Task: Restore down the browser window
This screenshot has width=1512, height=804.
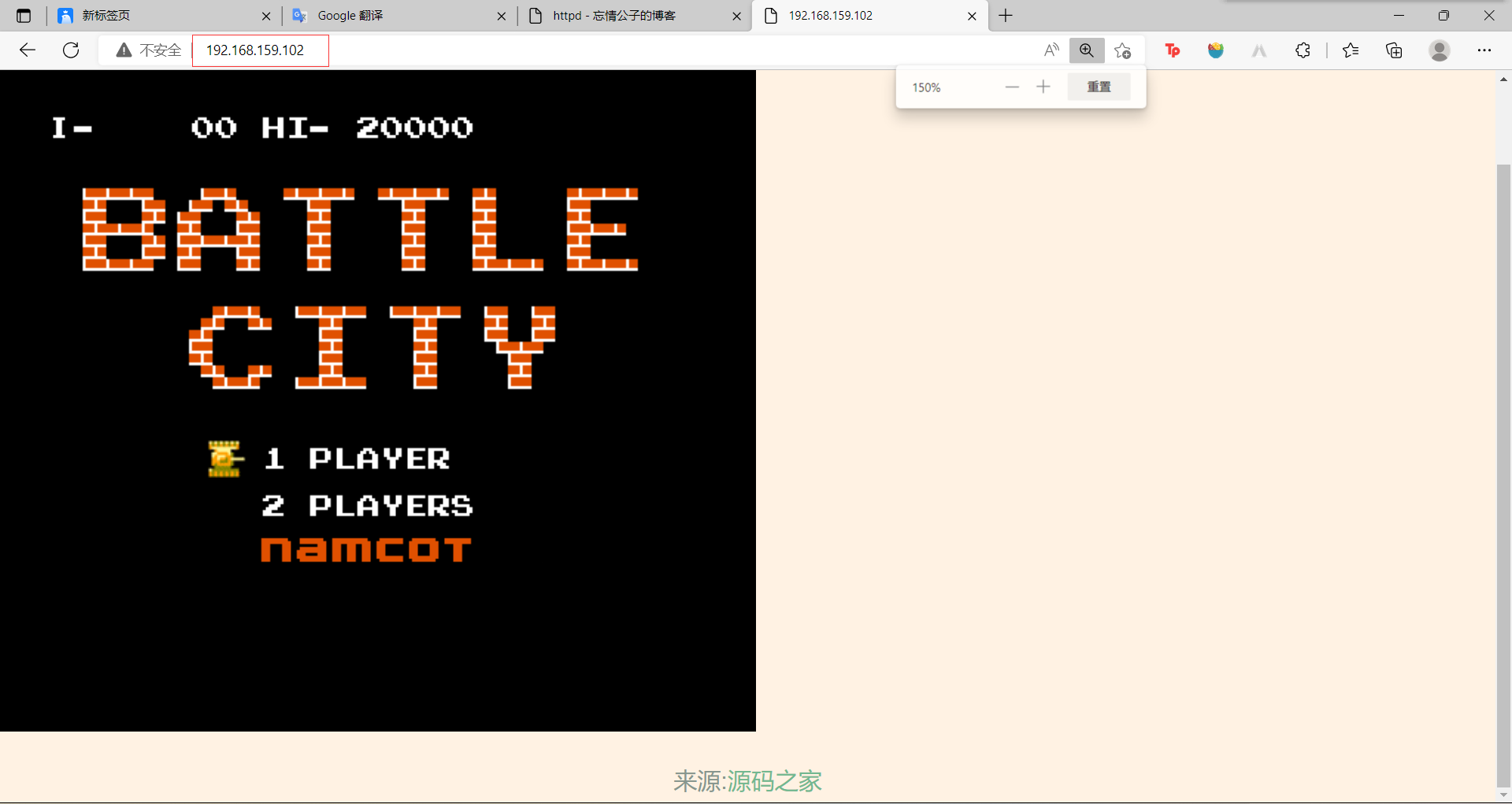Action: 1443,16
